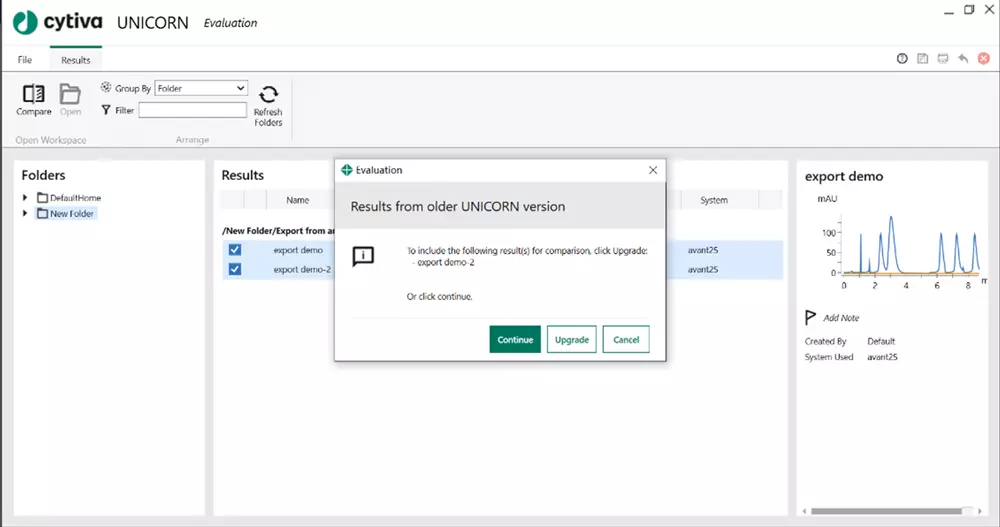This screenshot has width=1000, height=527.
Task: Expand the New Folder tree node
Action: click(26, 214)
